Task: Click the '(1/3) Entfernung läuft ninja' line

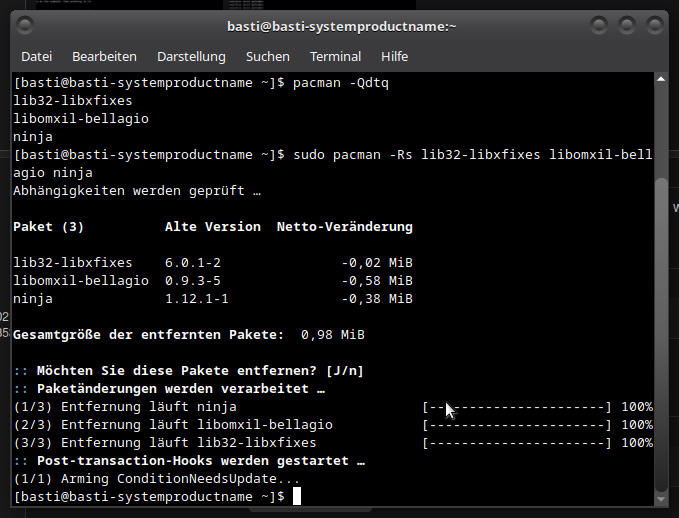Action: click(x=125, y=407)
